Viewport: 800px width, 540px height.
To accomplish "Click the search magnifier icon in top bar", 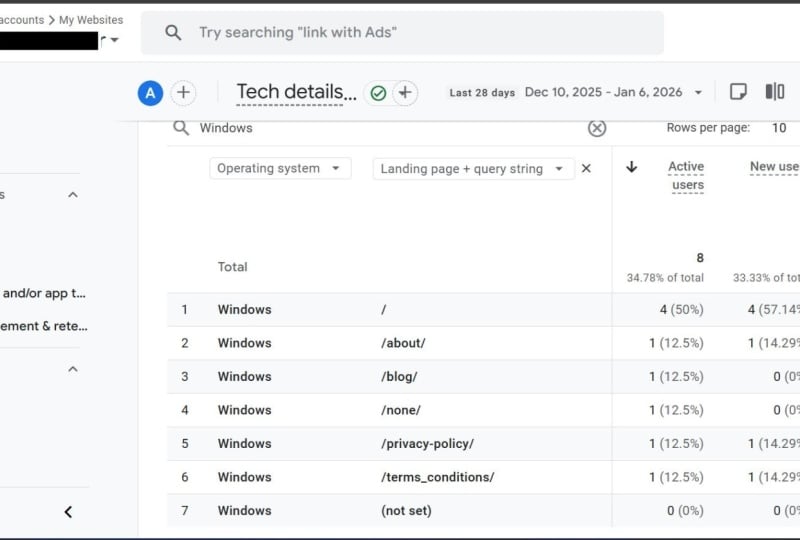I will click(173, 33).
